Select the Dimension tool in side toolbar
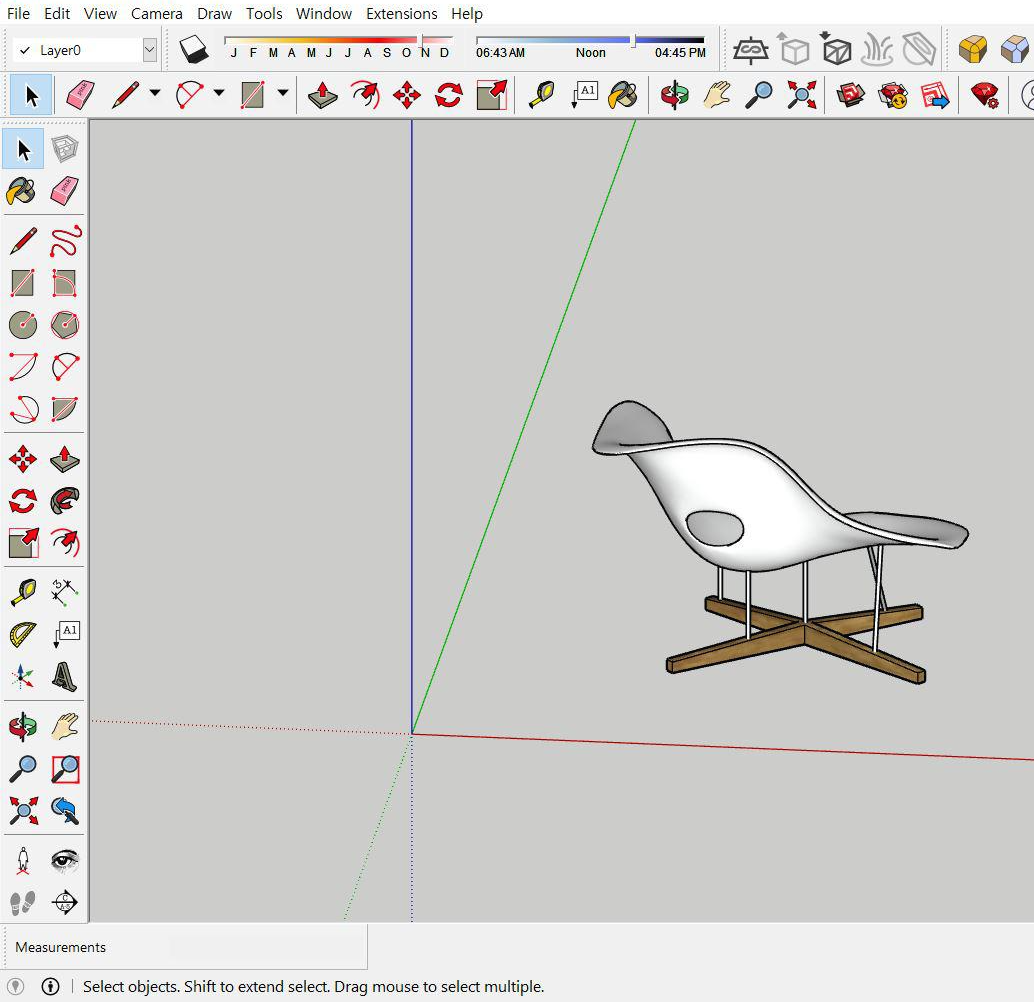This screenshot has height=1002, width=1034. [x=65, y=592]
